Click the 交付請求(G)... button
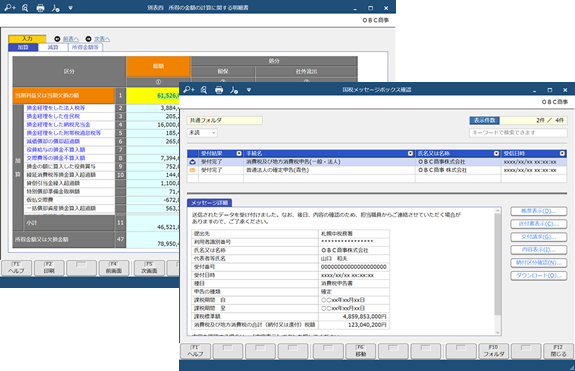Image resolution: width=575 pixels, height=371 pixels. [539, 237]
